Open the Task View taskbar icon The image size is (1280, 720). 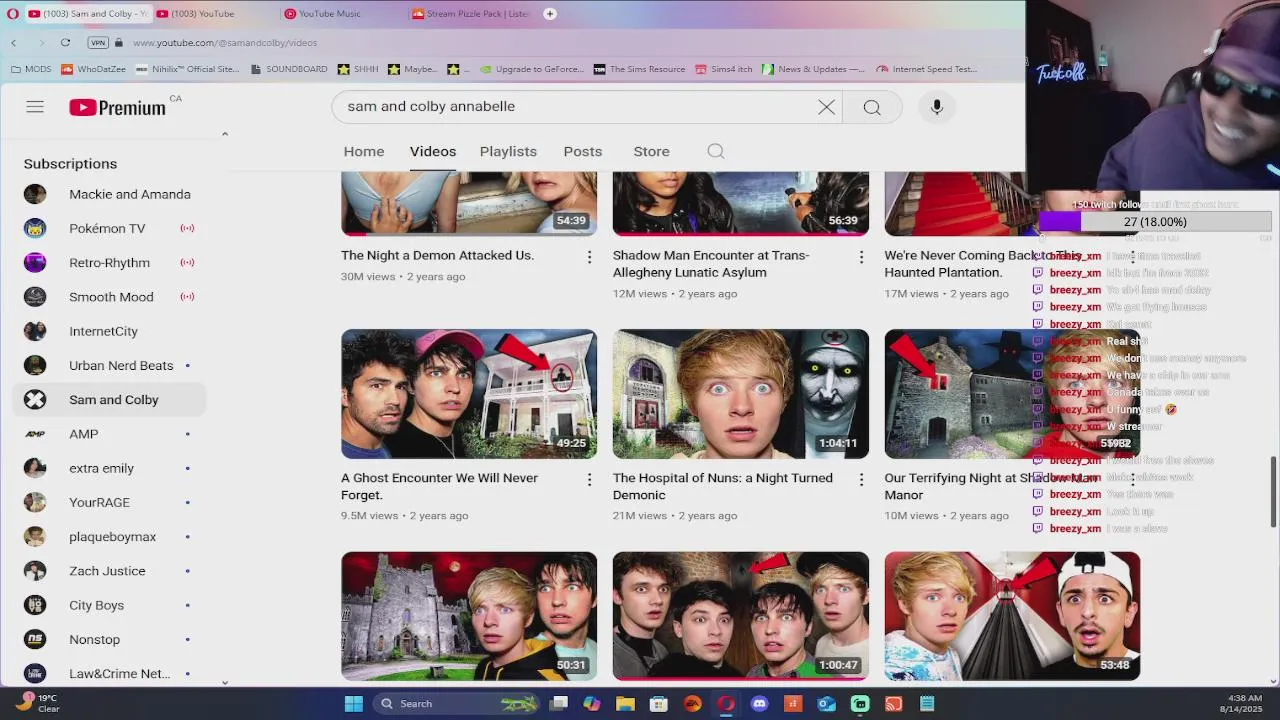559,704
